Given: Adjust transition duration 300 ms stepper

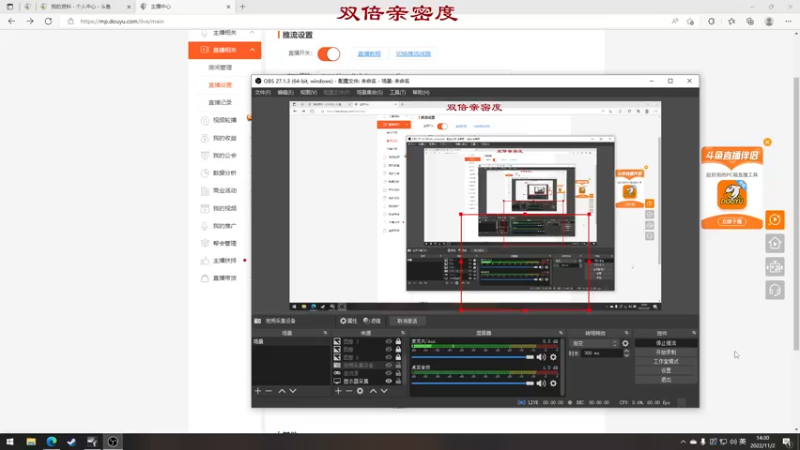Looking at the screenshot, I should [626, 353].
